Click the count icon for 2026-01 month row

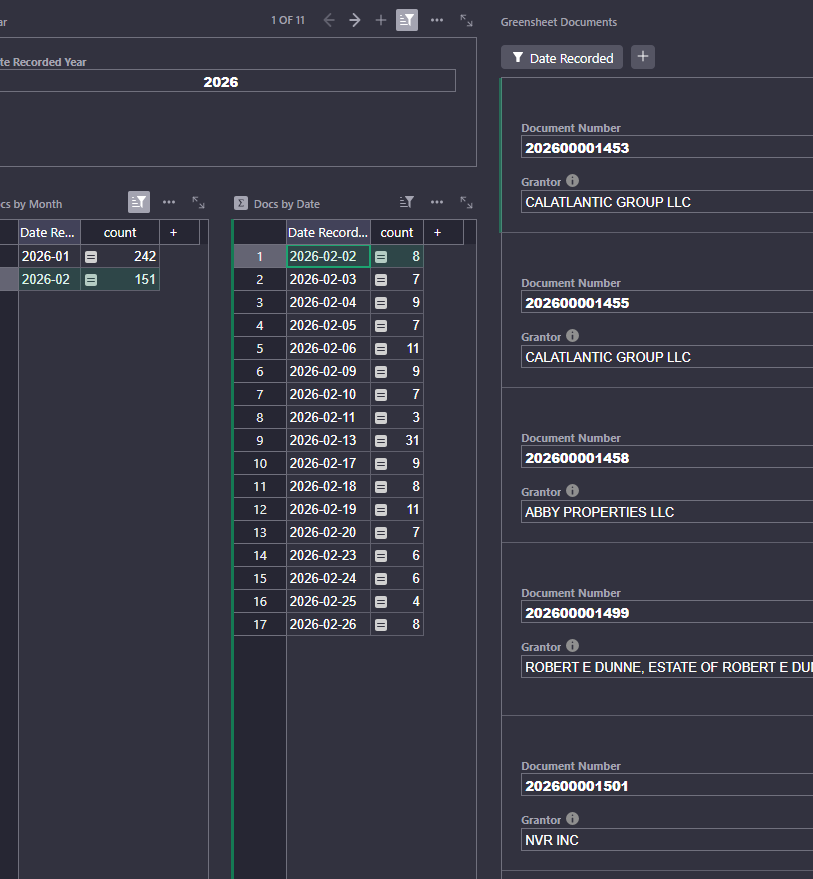click(x=91, y=256)
